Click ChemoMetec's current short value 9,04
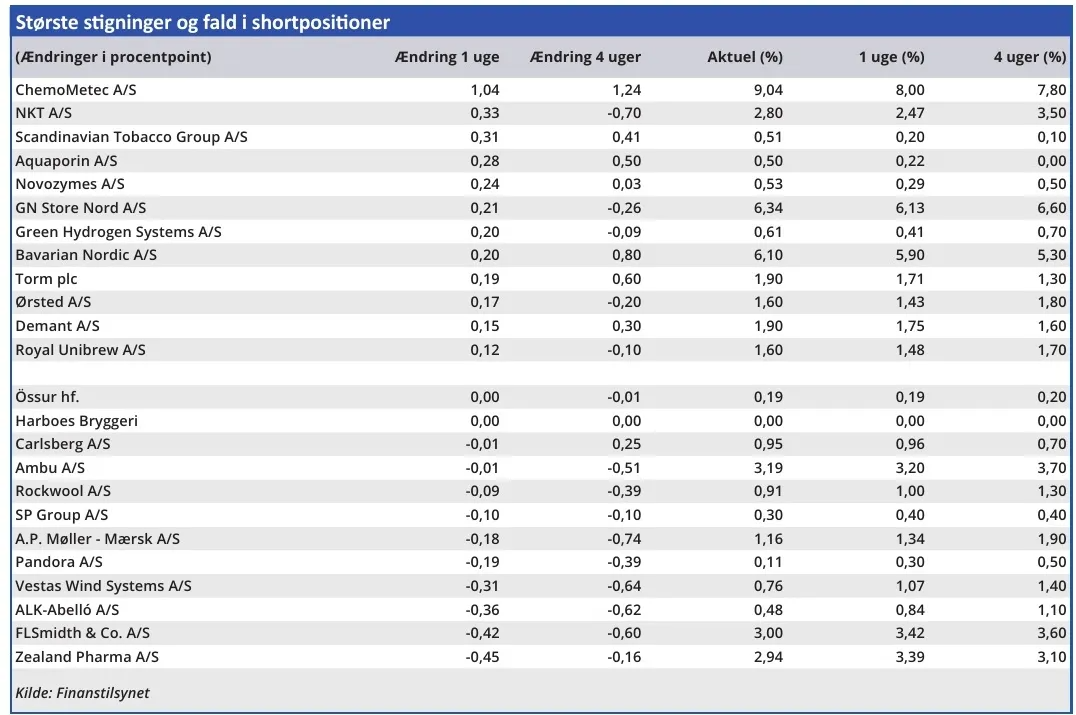 click(767, 90)
